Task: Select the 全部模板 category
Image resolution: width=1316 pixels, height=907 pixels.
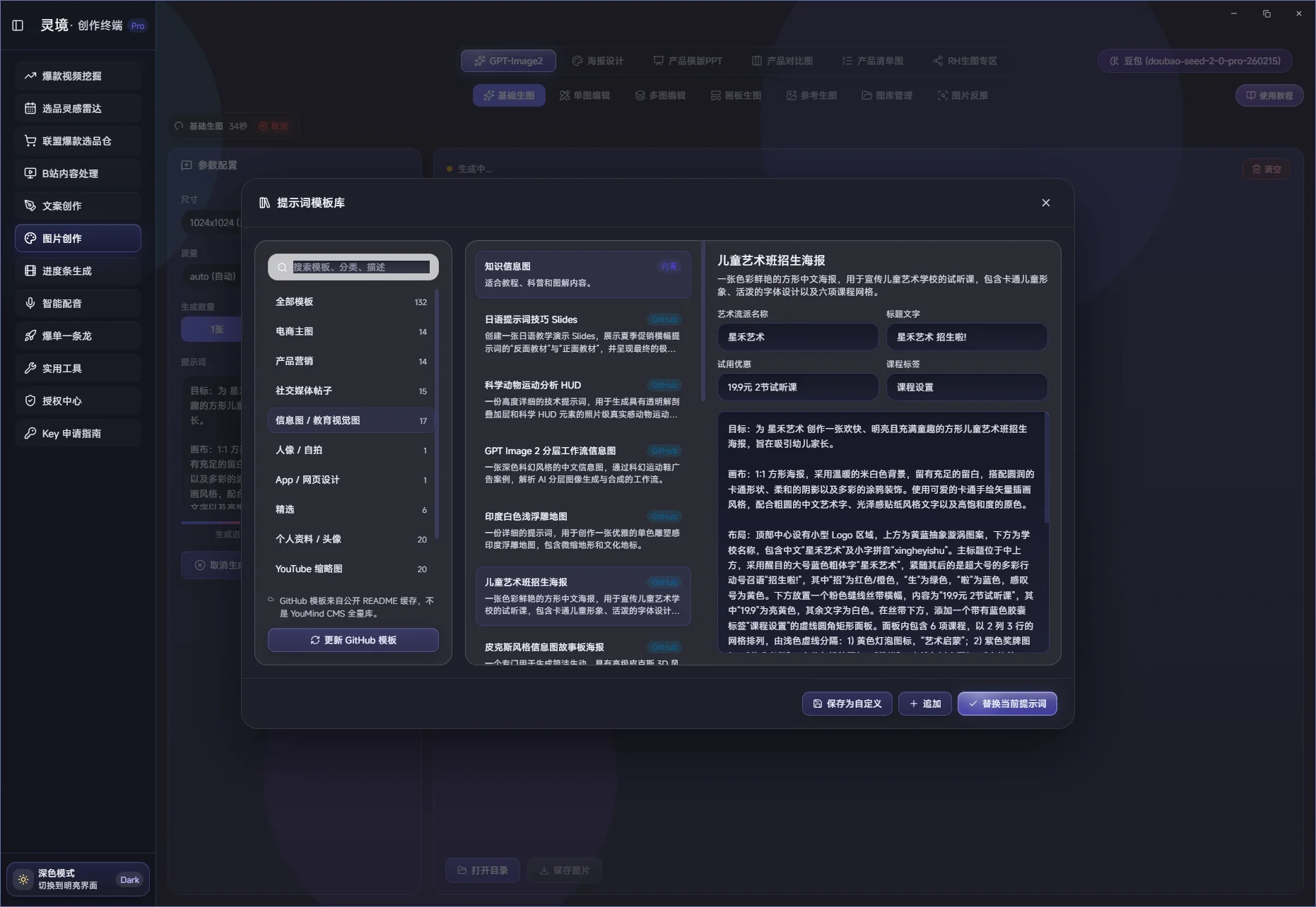Action: (351, 302)
